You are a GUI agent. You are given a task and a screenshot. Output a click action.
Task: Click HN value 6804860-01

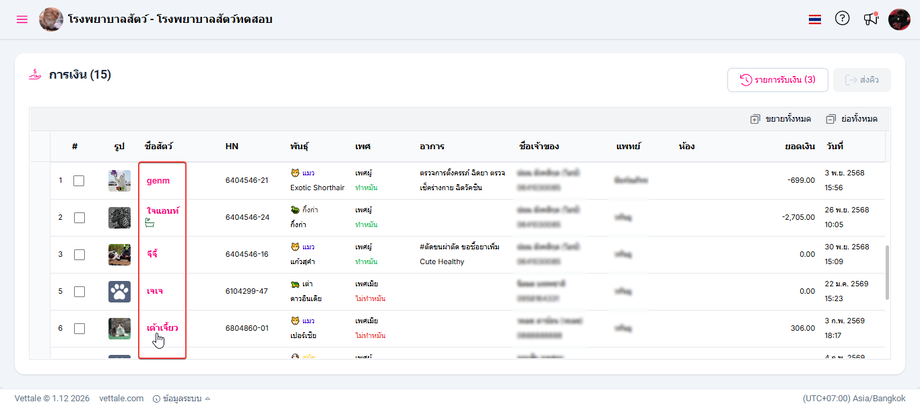point(246,328)
